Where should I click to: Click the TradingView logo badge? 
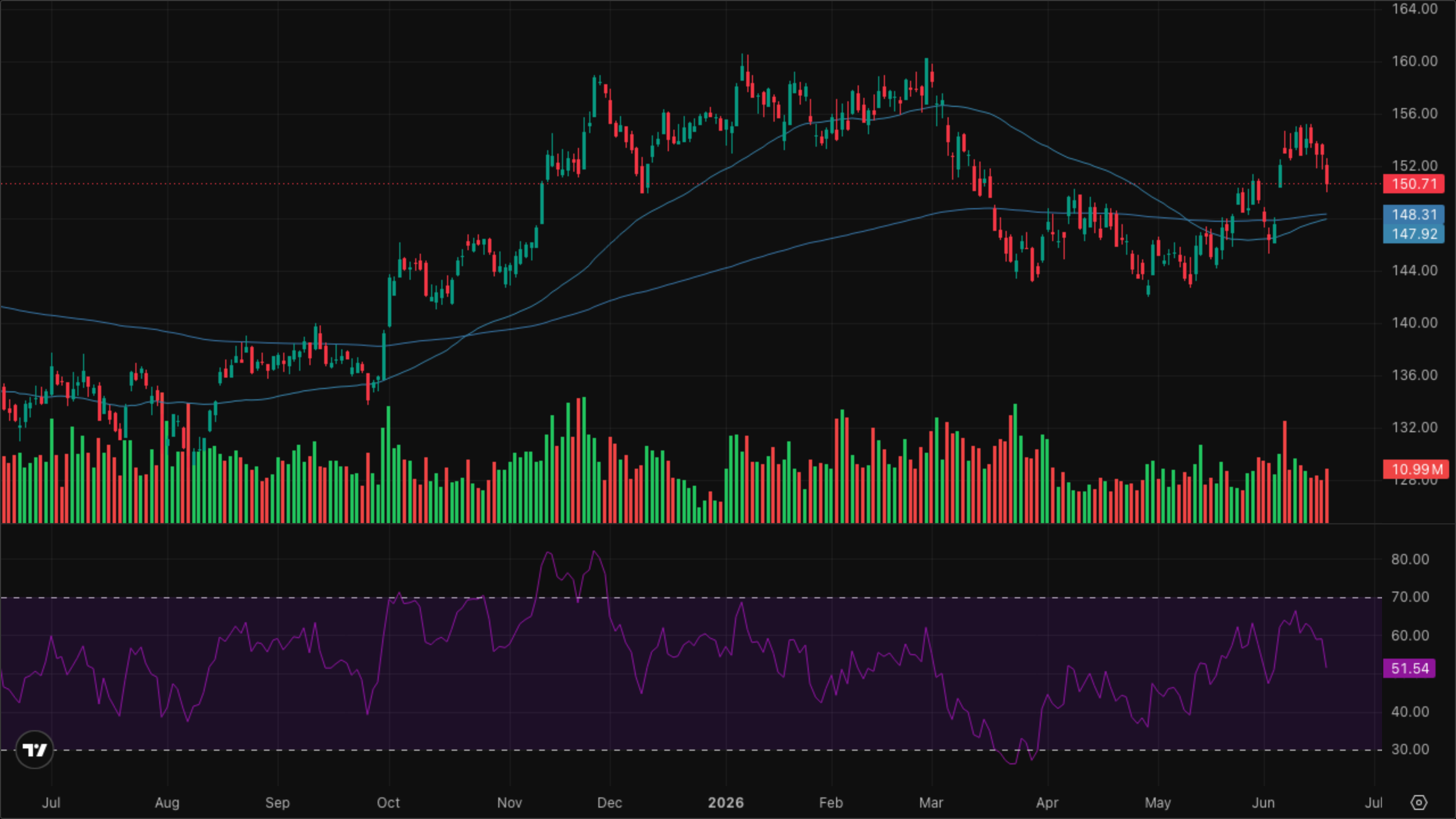point(34,750)
